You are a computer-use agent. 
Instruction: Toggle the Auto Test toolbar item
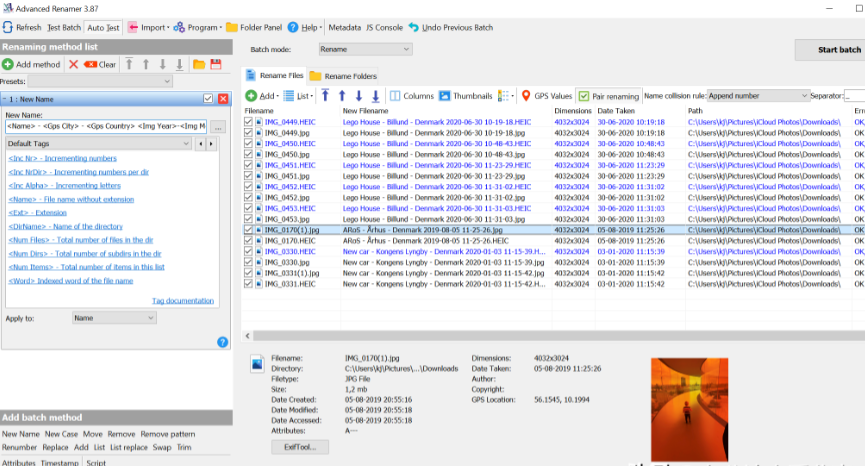pyautogui.click(x=103, y=28)
